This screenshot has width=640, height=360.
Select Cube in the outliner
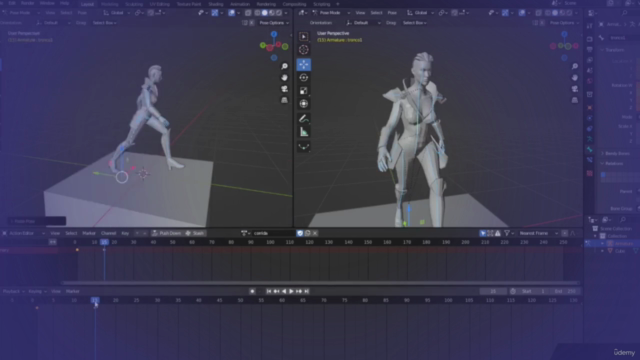click(x=619, y=251)
